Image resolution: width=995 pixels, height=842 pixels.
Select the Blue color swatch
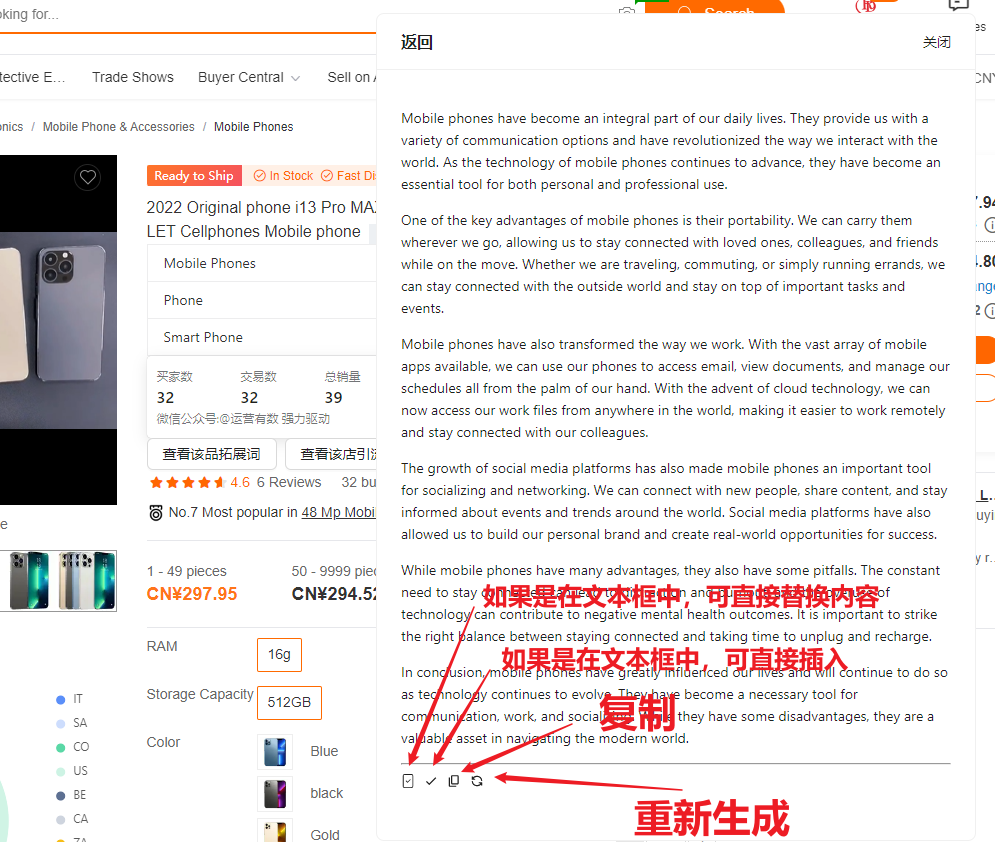274,751
